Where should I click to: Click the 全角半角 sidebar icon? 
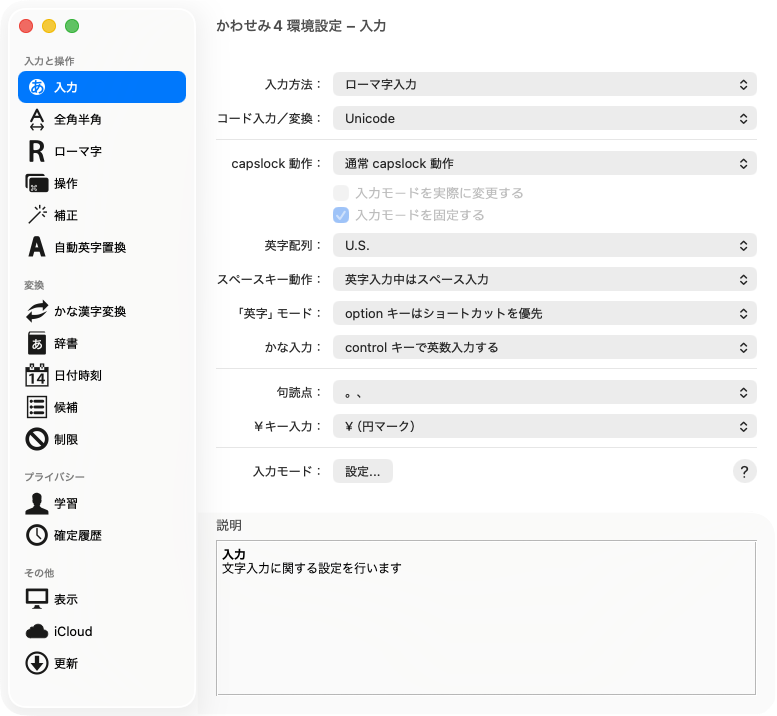[37, 120]
